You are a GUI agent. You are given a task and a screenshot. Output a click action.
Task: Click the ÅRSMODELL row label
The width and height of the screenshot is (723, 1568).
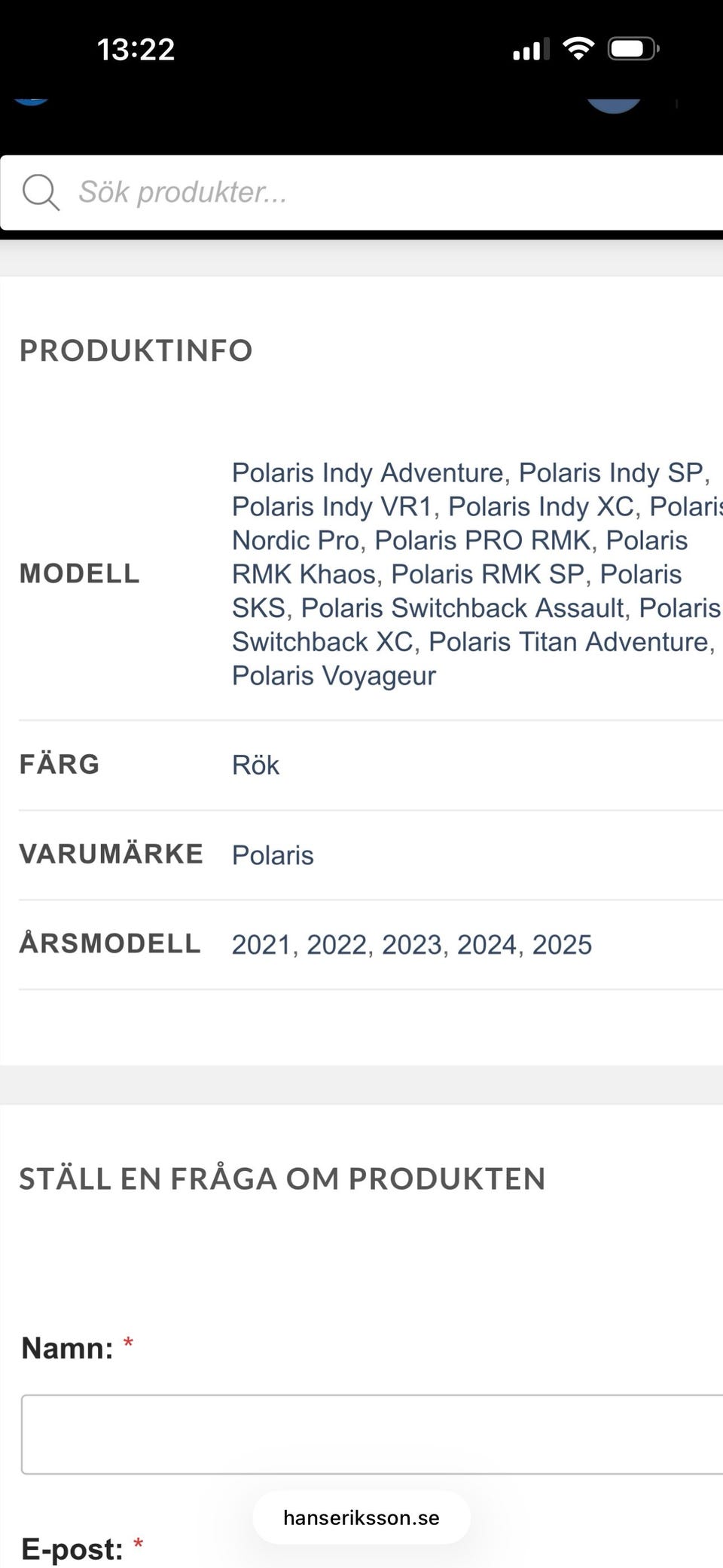pos(110,943)
